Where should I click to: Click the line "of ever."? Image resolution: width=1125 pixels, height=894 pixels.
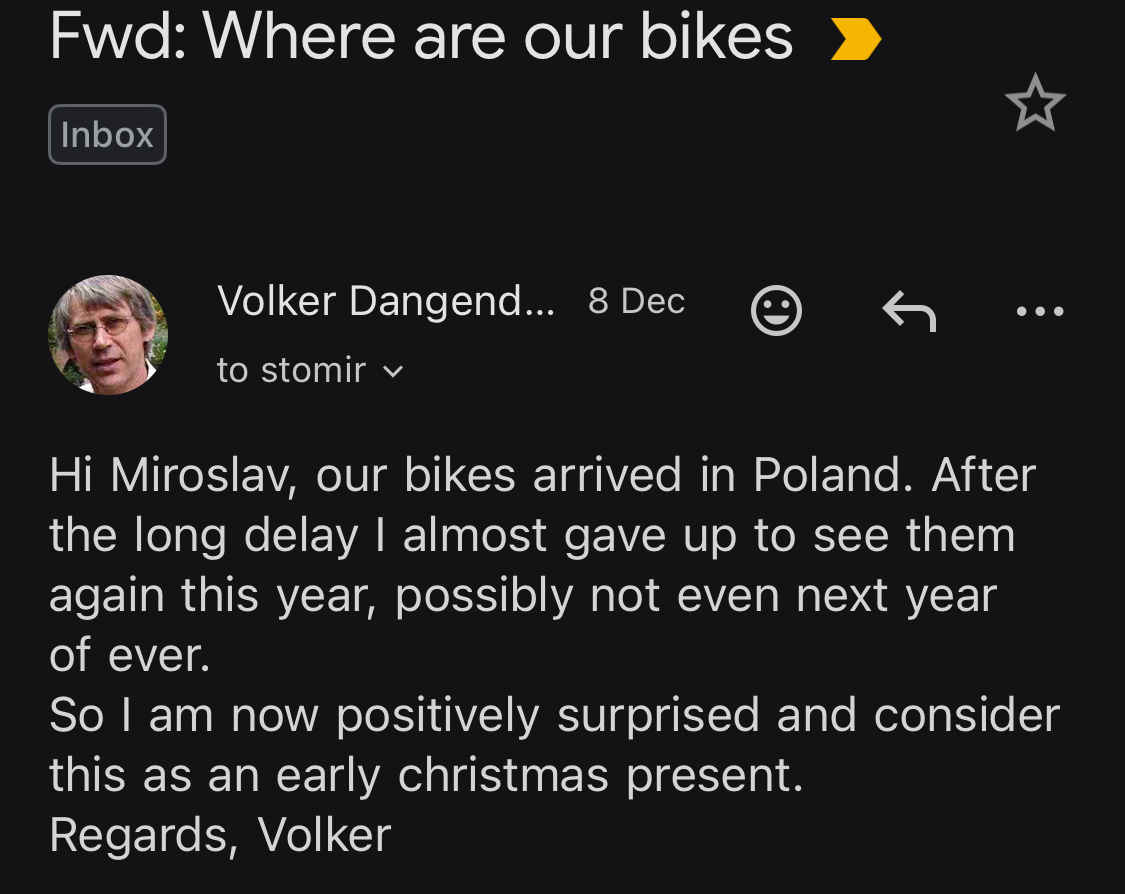[130, 656]
